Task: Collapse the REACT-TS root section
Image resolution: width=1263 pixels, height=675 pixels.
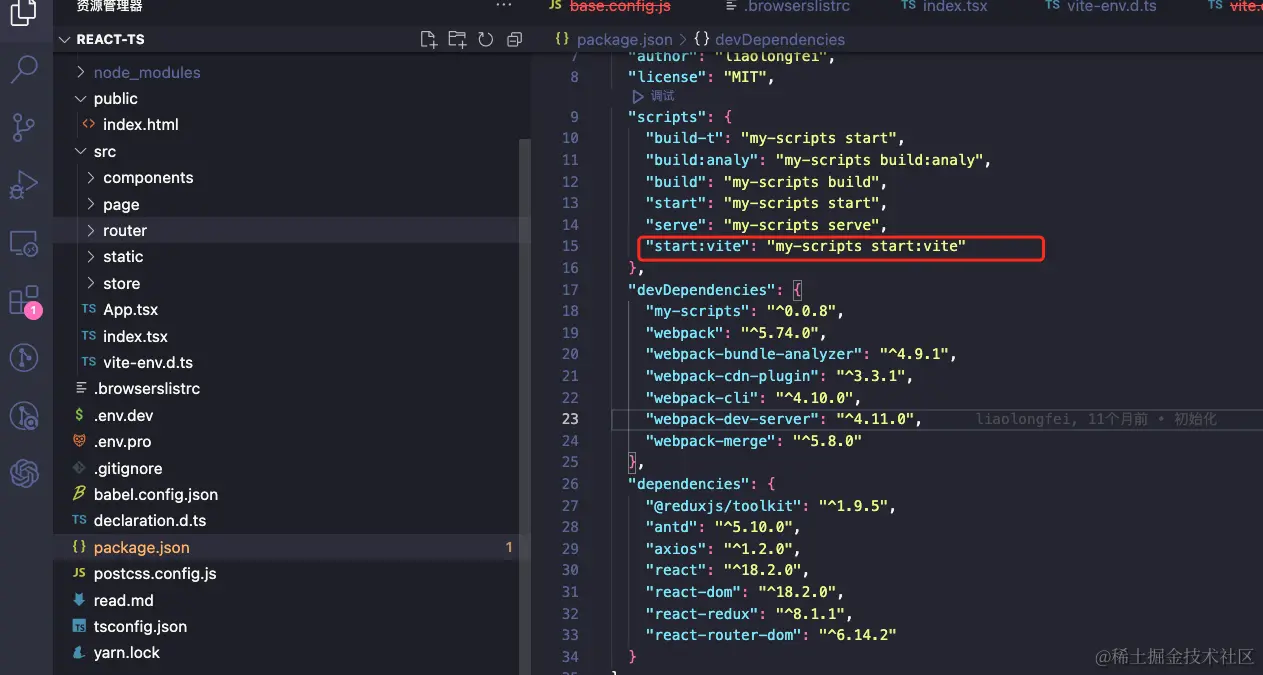Action: tap(66, 40)
